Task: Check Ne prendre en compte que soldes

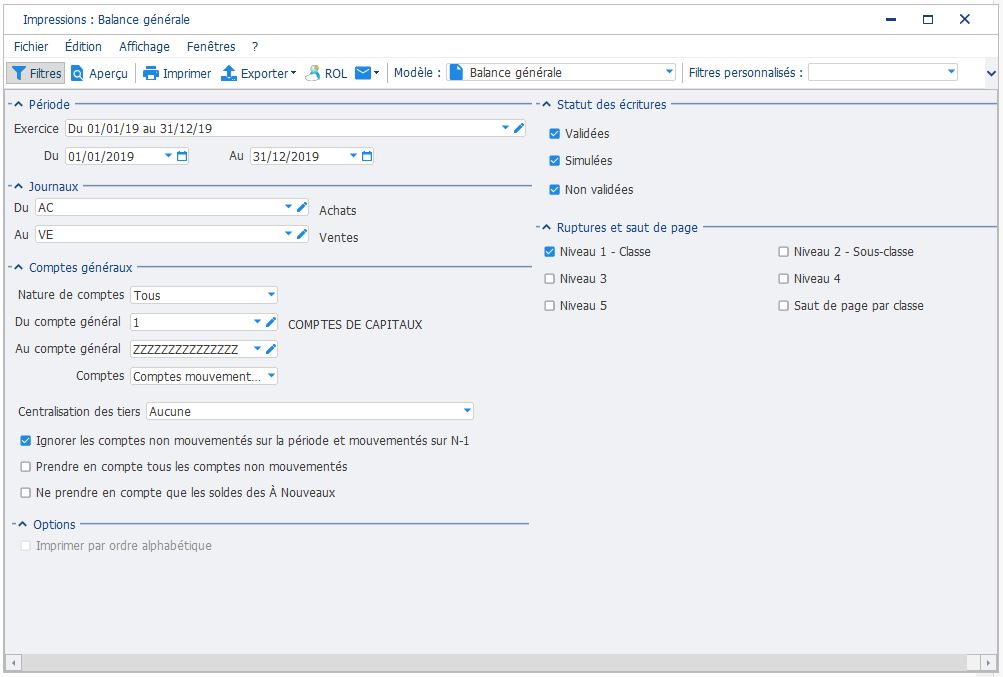Action: click(26, 493)
